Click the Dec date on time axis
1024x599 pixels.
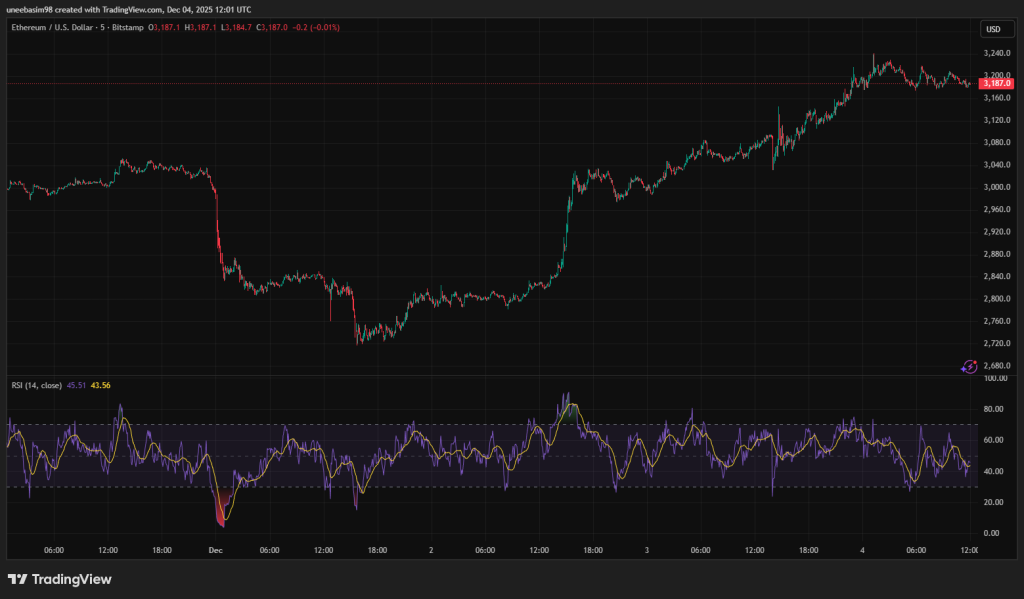[215, 550]
